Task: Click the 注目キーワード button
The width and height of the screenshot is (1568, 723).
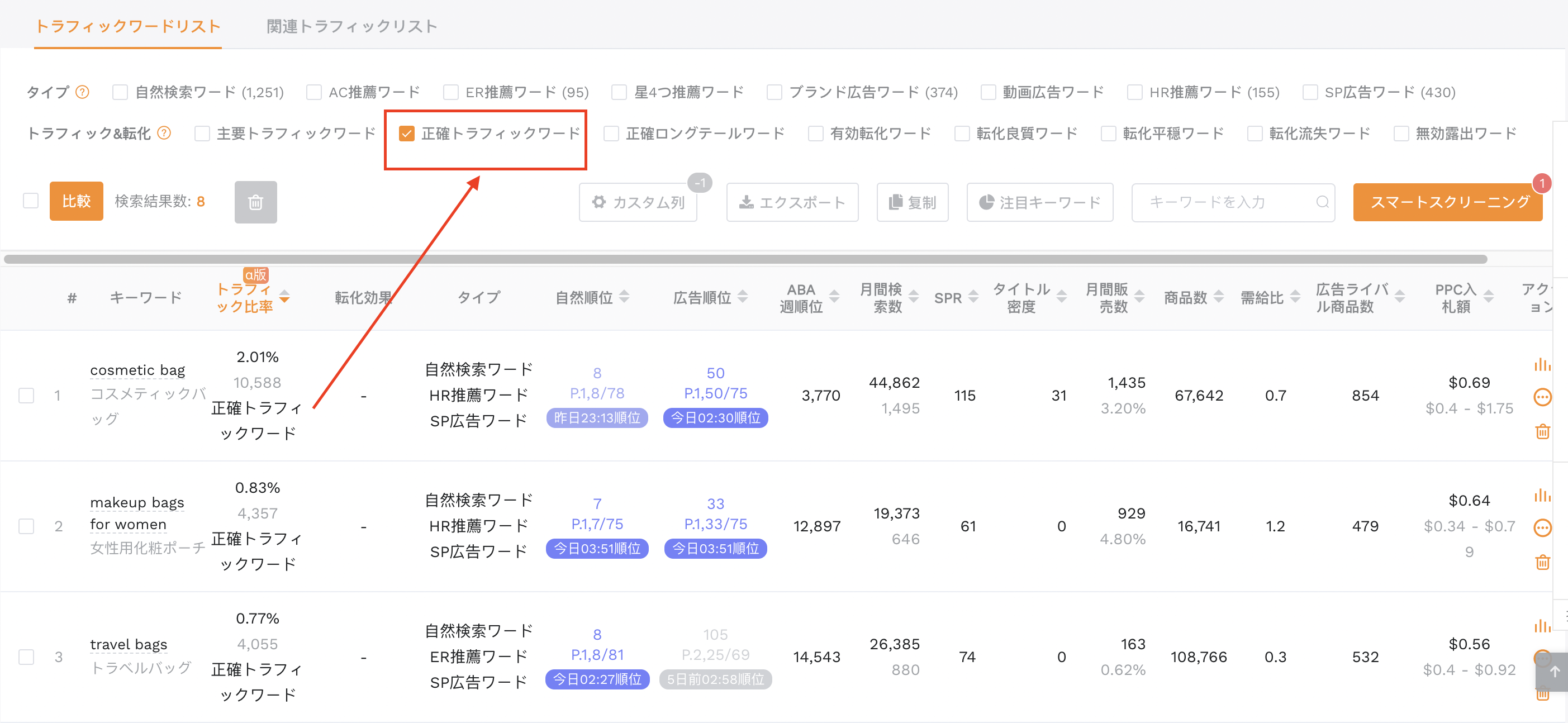Action: pos(1039,202)
